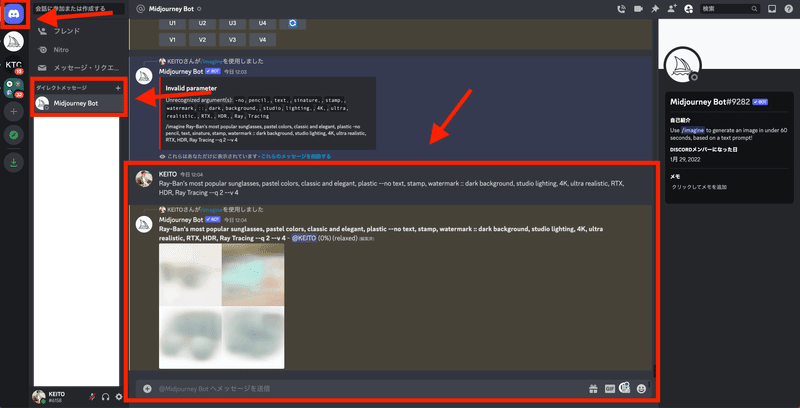Click the Midjourney Bot name in Invalid parameter message
The image size is (800, 408).
[181, 72]
